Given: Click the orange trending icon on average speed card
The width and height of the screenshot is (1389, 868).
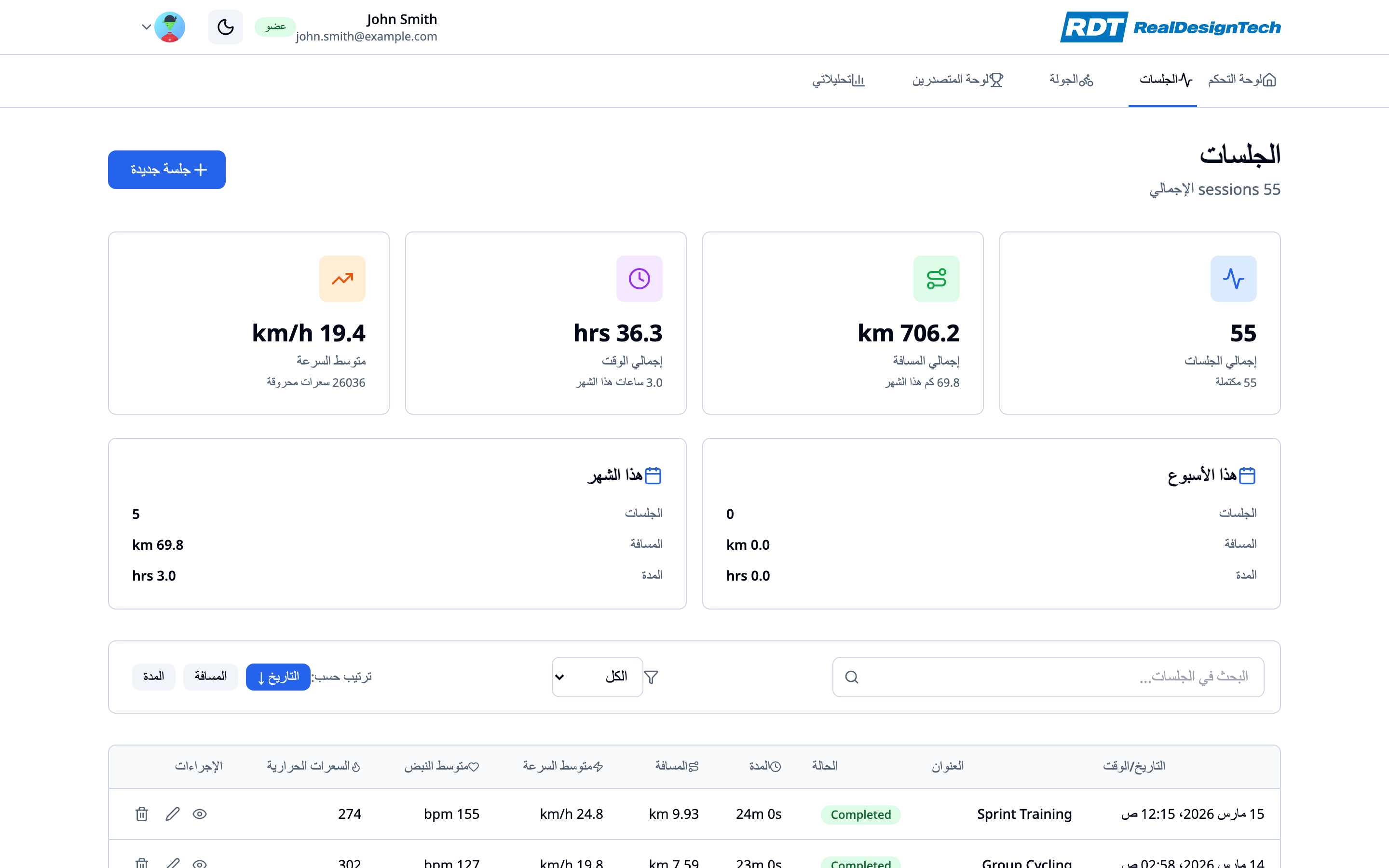Looking at the screenshot, I should coord(342,278).
